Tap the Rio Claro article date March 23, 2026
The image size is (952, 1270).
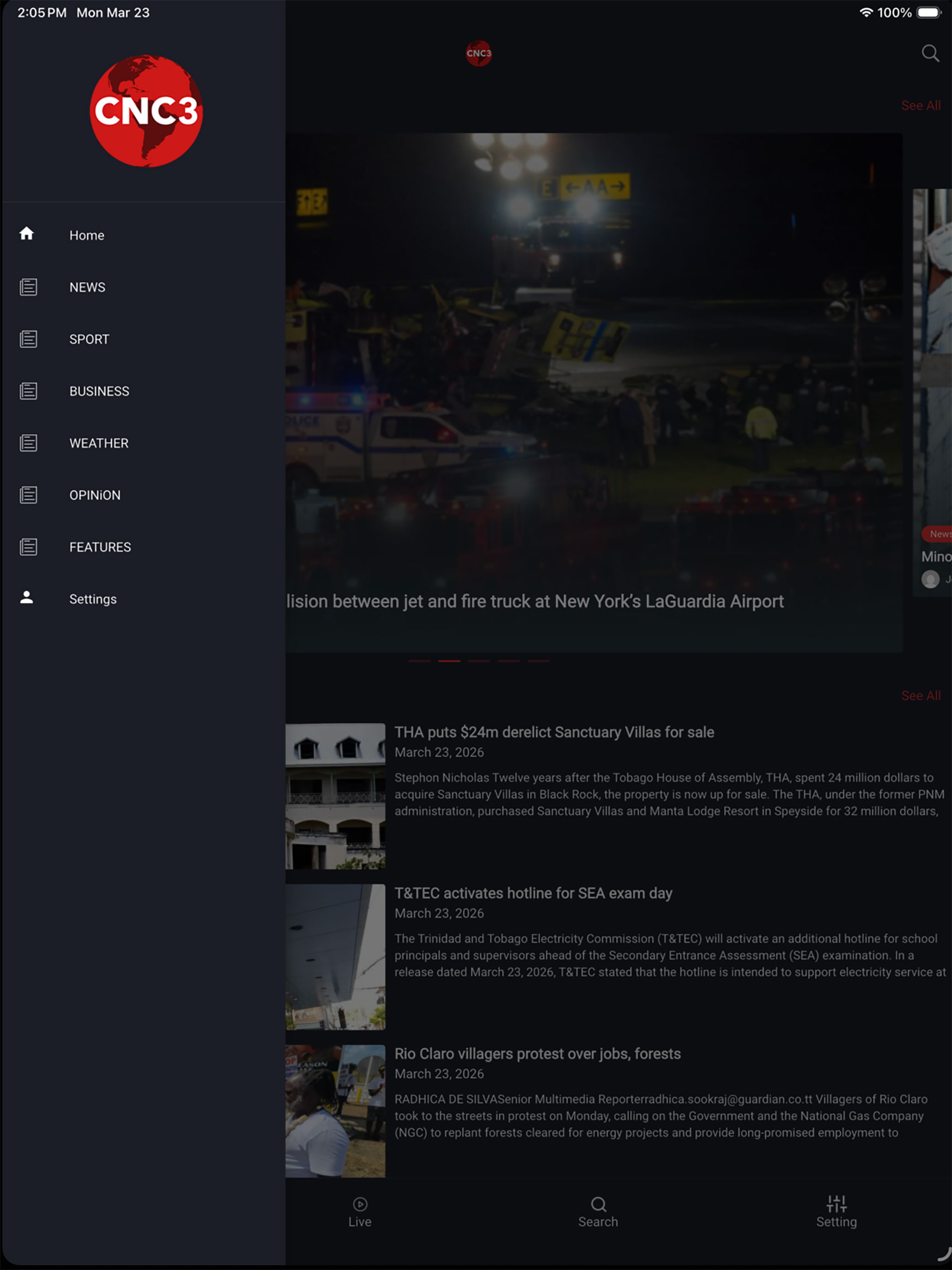point(439,1074)
